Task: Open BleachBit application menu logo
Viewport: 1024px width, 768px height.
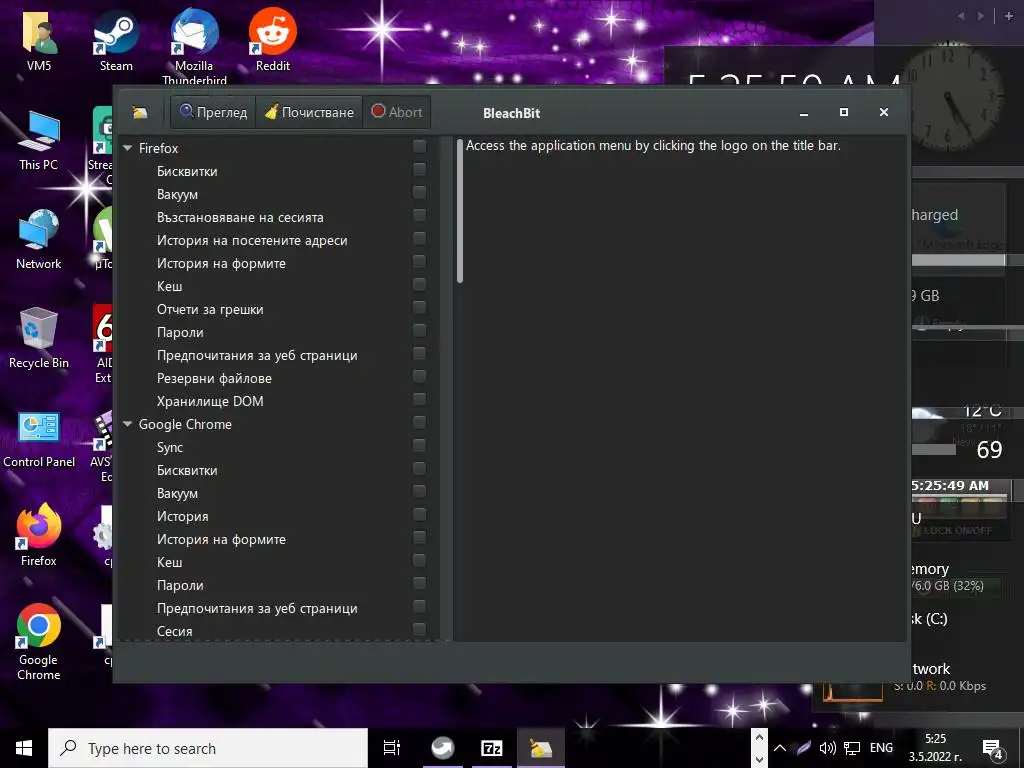Action: [x=140, y=112]
